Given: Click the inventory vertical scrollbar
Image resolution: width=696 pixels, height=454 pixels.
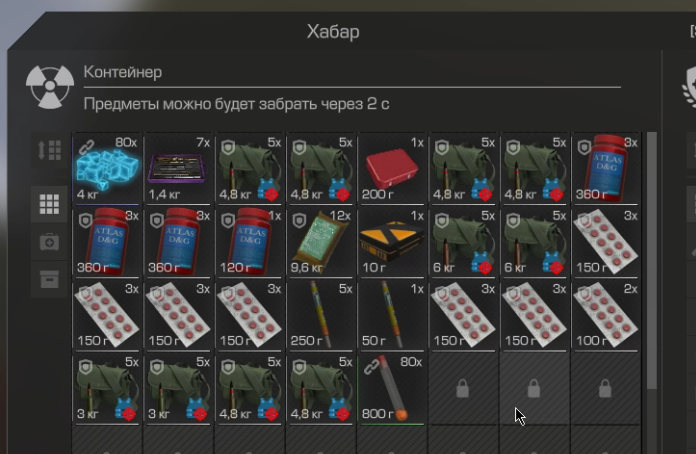Looking at the screenshot, I should click(652, 261).
